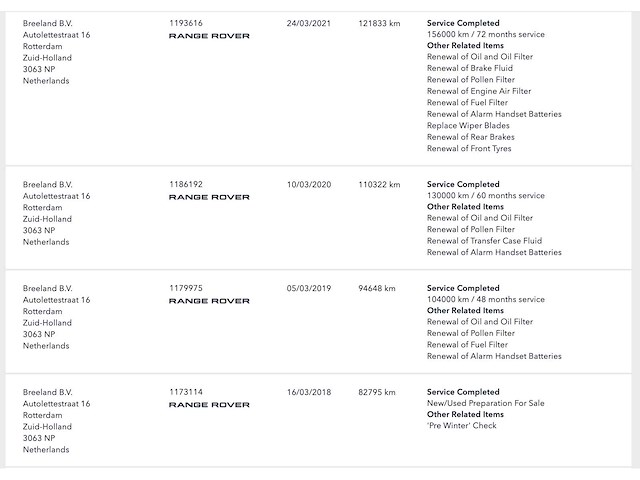Click the Range Rover logo under 1186192
Screen dimensions: 640x480
pos(209,198)
